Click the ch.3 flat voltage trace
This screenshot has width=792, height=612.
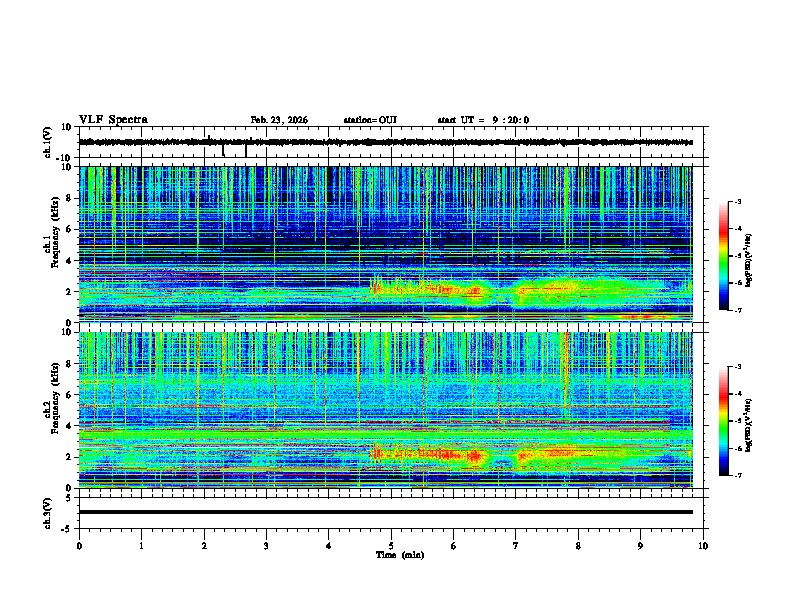tap(385, 512)
